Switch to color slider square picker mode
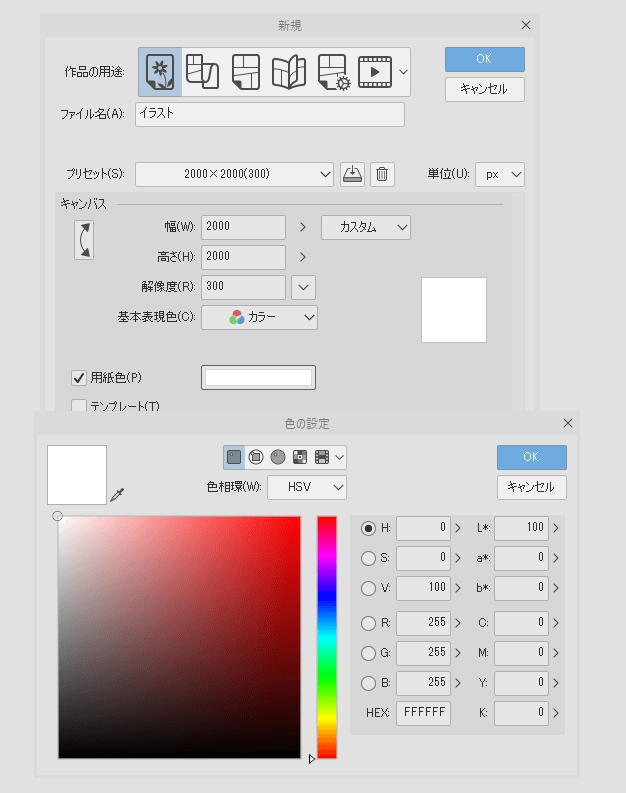The height and width of the screenshot is (793, 626). point(234,457)
